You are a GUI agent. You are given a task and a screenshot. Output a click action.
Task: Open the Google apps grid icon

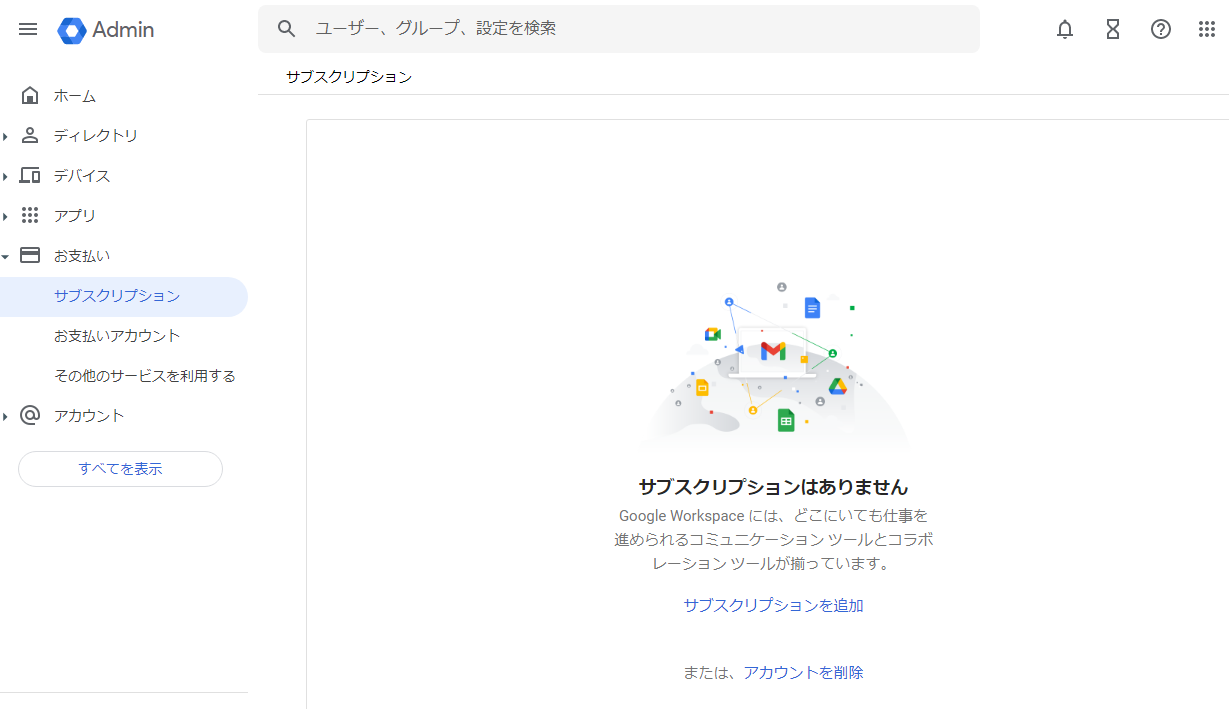(1207, 29)
